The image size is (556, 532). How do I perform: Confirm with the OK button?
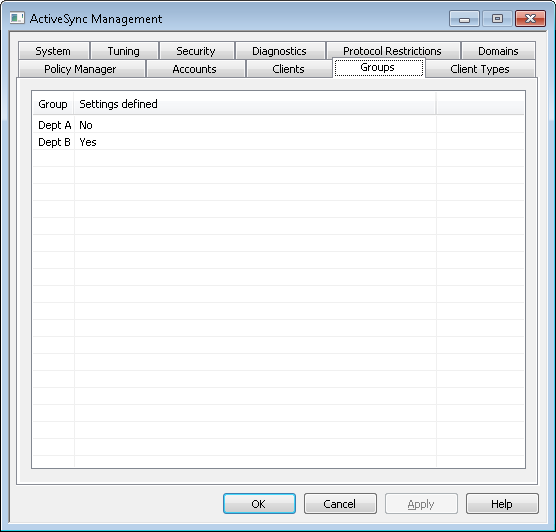click(259, 503)
